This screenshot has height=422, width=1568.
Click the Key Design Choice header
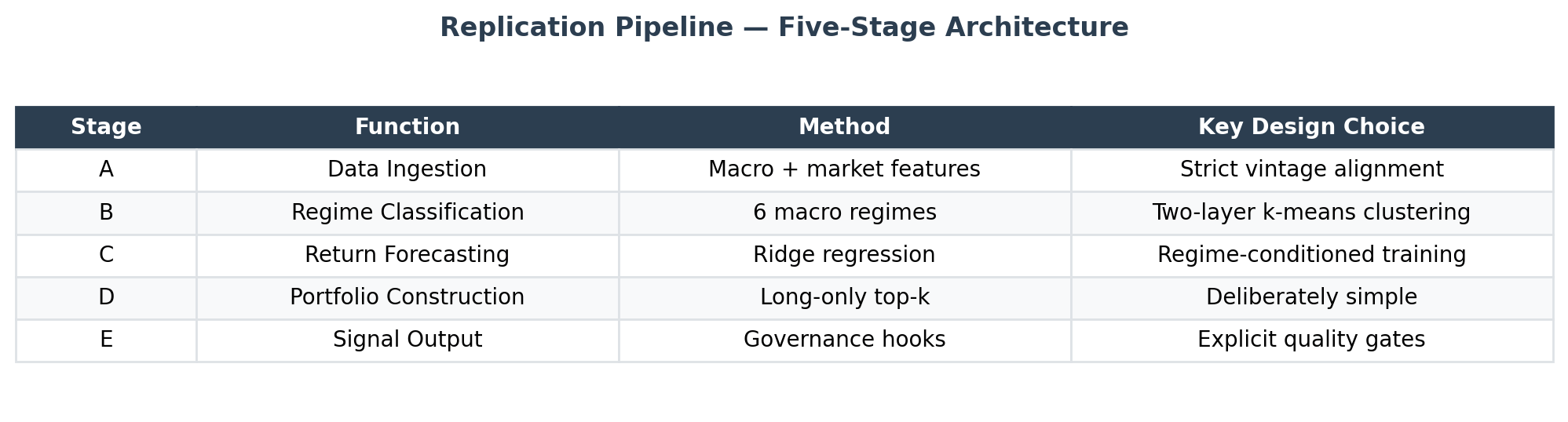tap(1312, 127)
